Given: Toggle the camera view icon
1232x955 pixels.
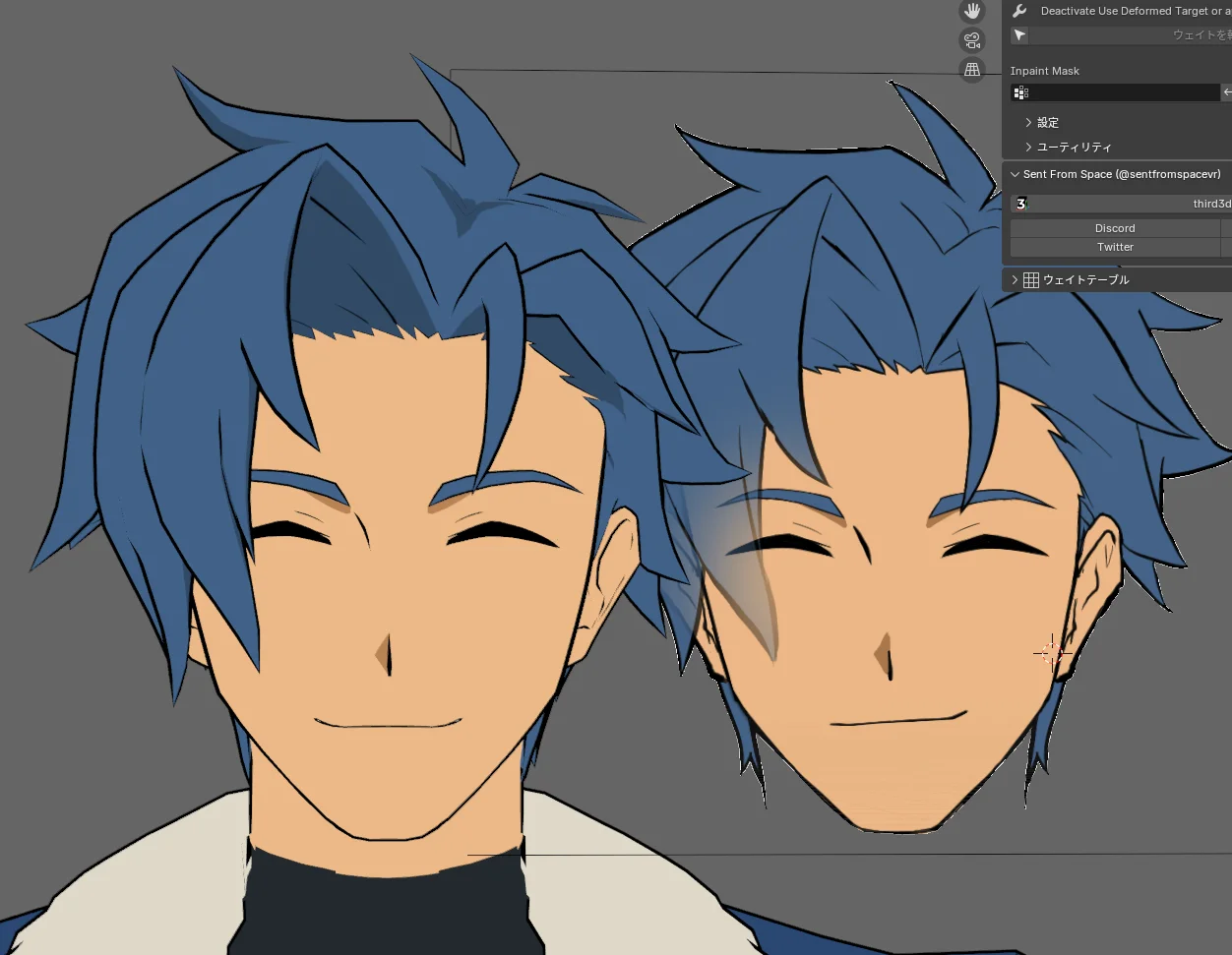Looking at the screenshot, I should 972,40.
